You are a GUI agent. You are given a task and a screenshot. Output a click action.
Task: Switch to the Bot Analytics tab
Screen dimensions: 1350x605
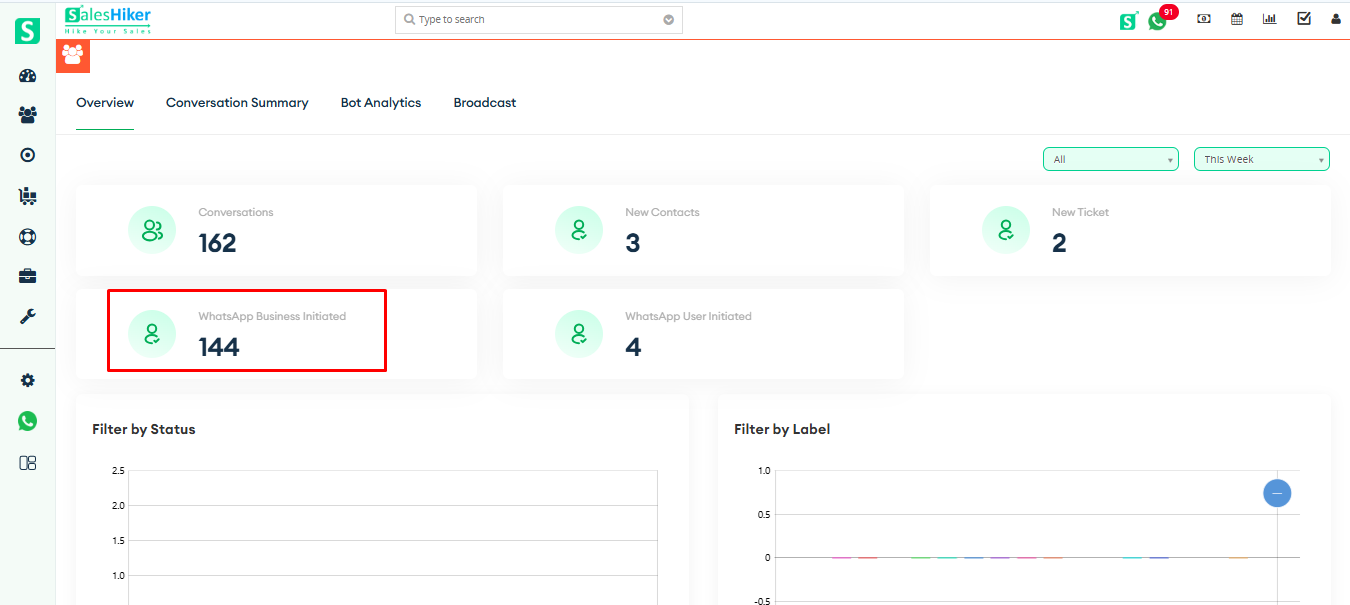coord(380,102)
